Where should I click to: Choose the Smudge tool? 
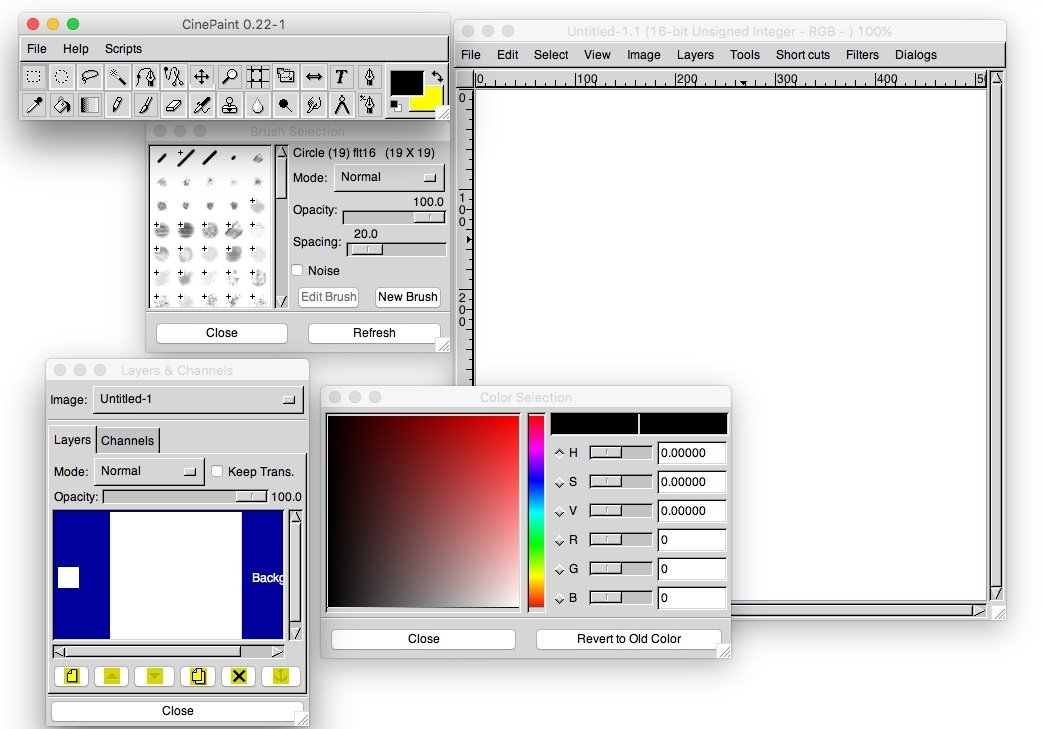(x=314, y=105)
